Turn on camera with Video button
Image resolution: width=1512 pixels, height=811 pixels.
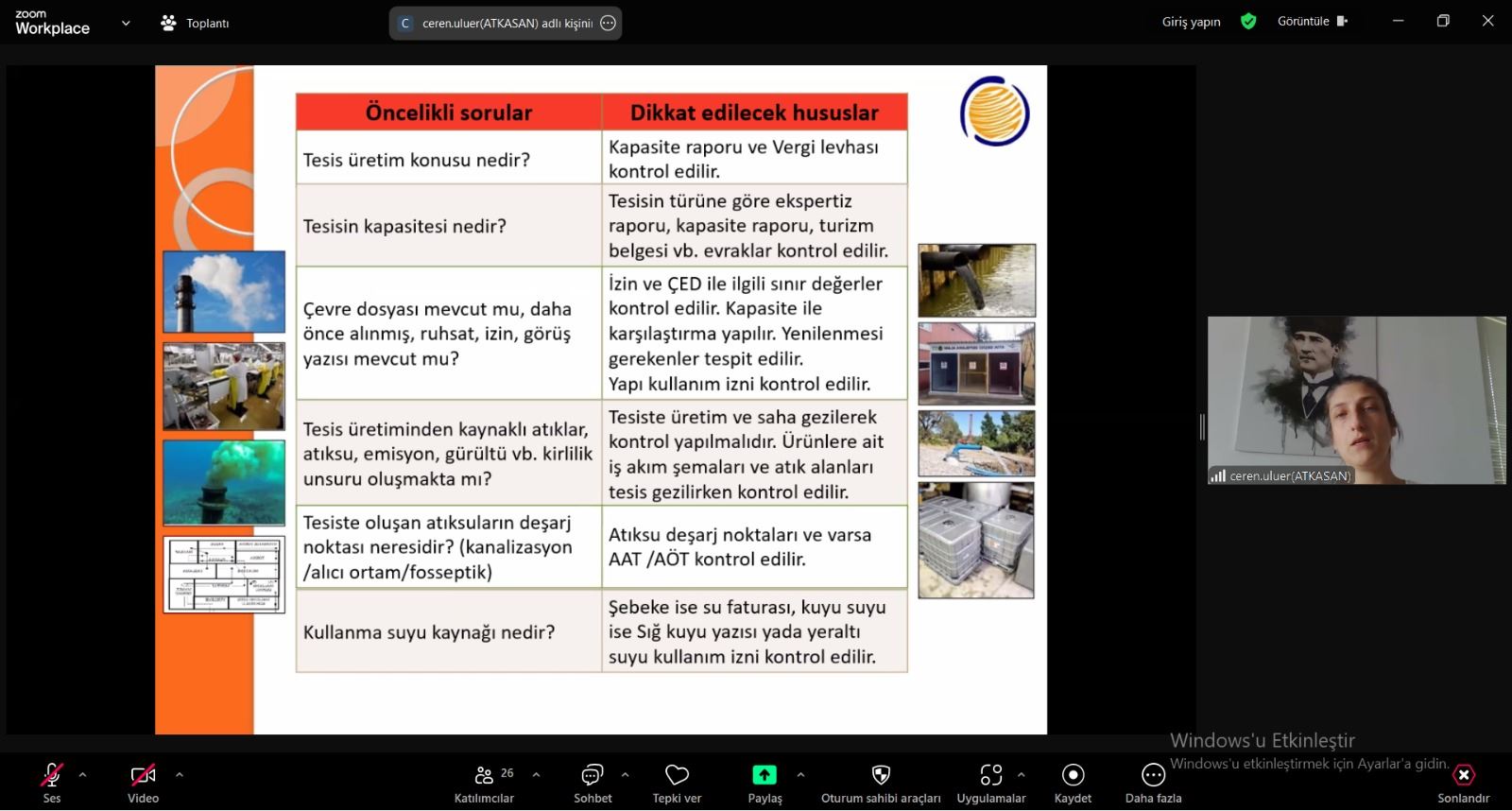(143, 776)
